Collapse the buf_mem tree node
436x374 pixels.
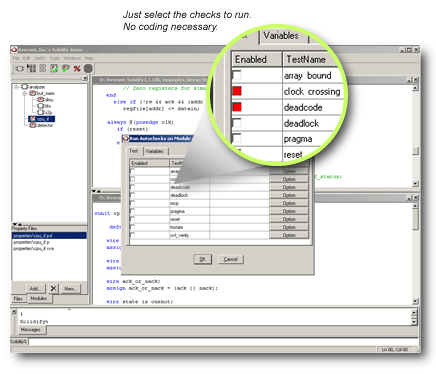(x=25, y=93)
